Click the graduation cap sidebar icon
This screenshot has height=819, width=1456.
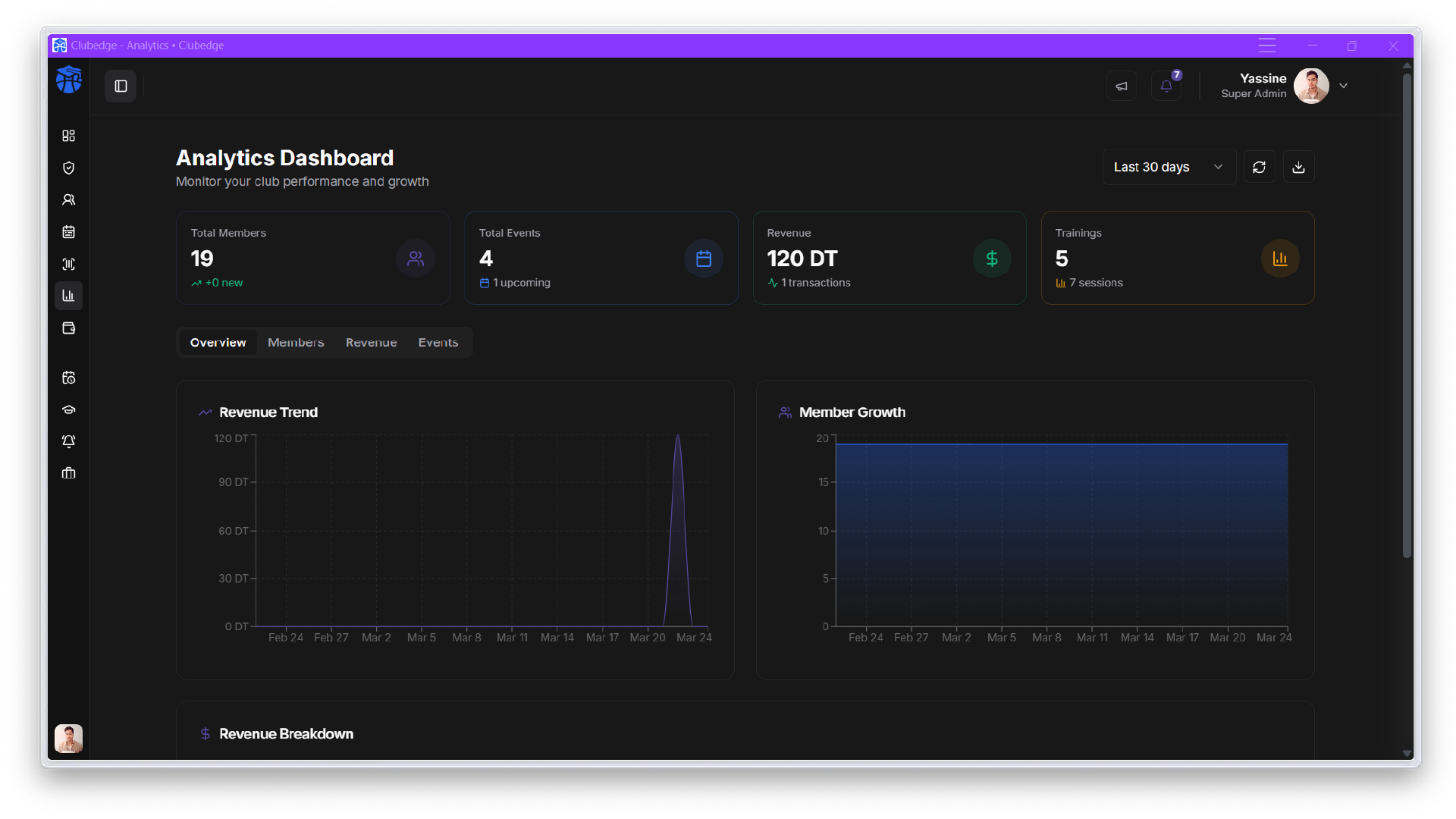point(68,409)
